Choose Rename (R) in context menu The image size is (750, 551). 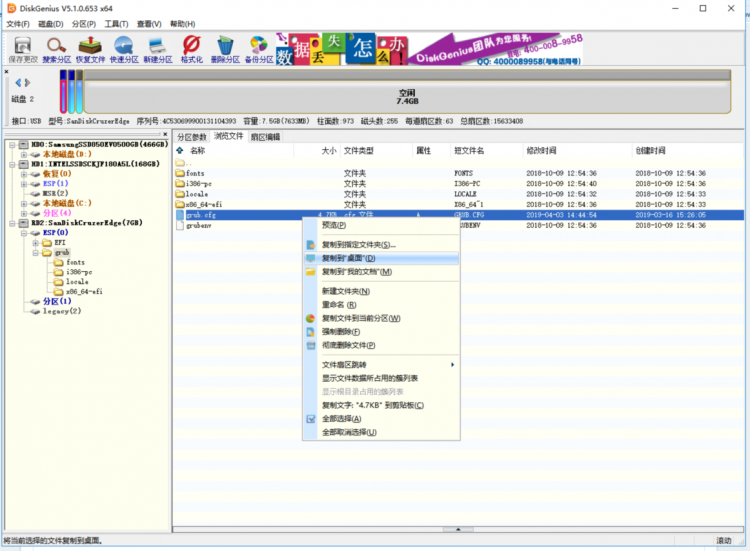(381, 305)
